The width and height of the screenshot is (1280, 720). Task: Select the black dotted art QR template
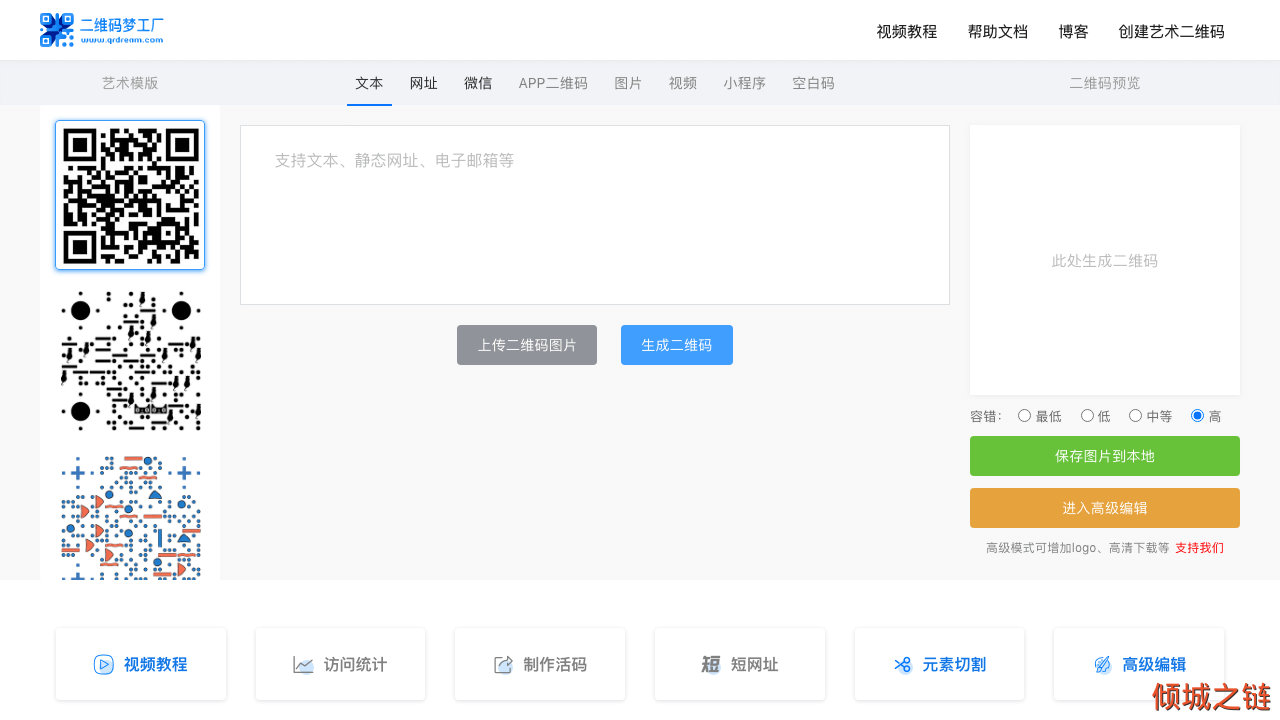pyautogui.click(x=130, y=360)
